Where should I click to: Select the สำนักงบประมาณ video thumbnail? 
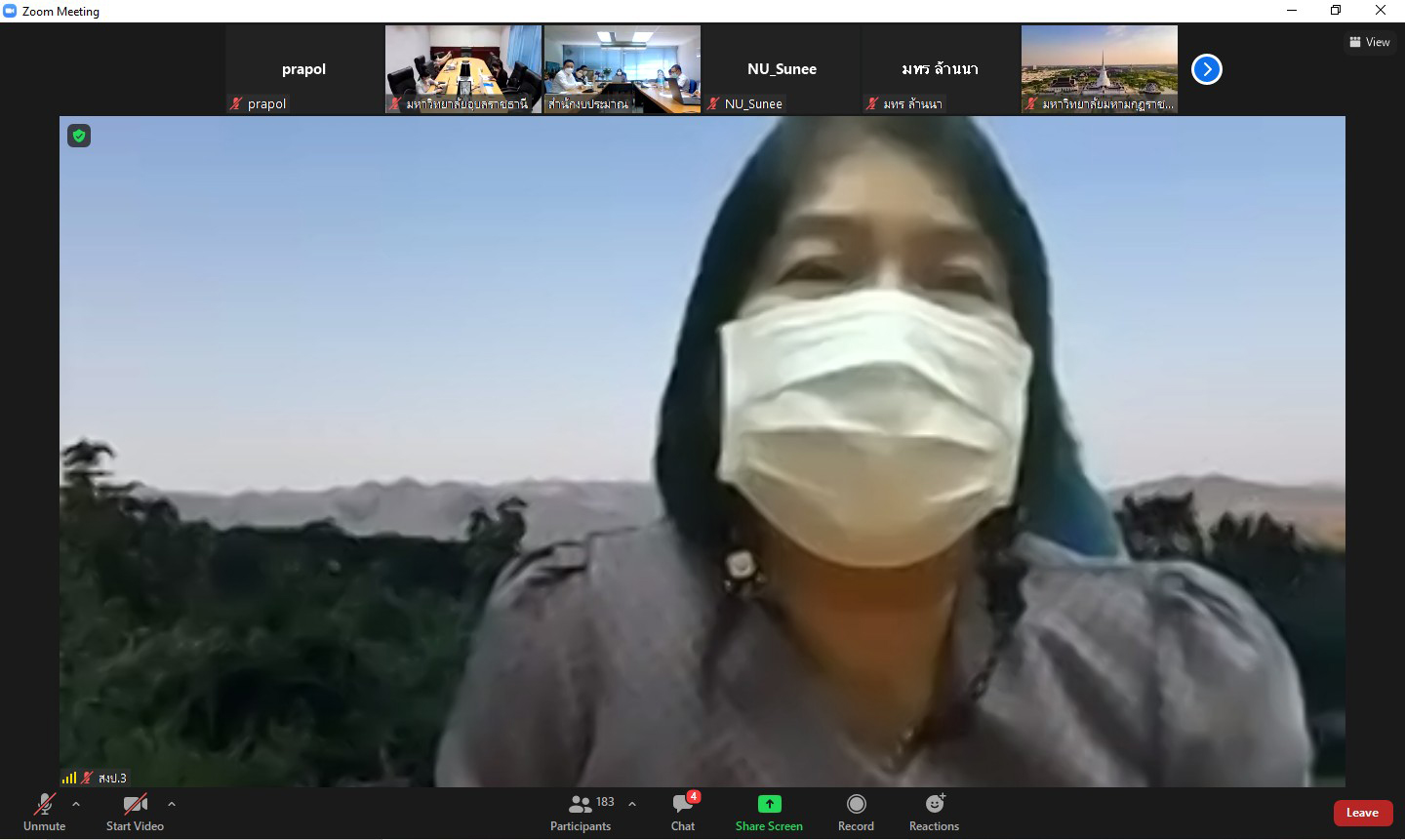622,69
